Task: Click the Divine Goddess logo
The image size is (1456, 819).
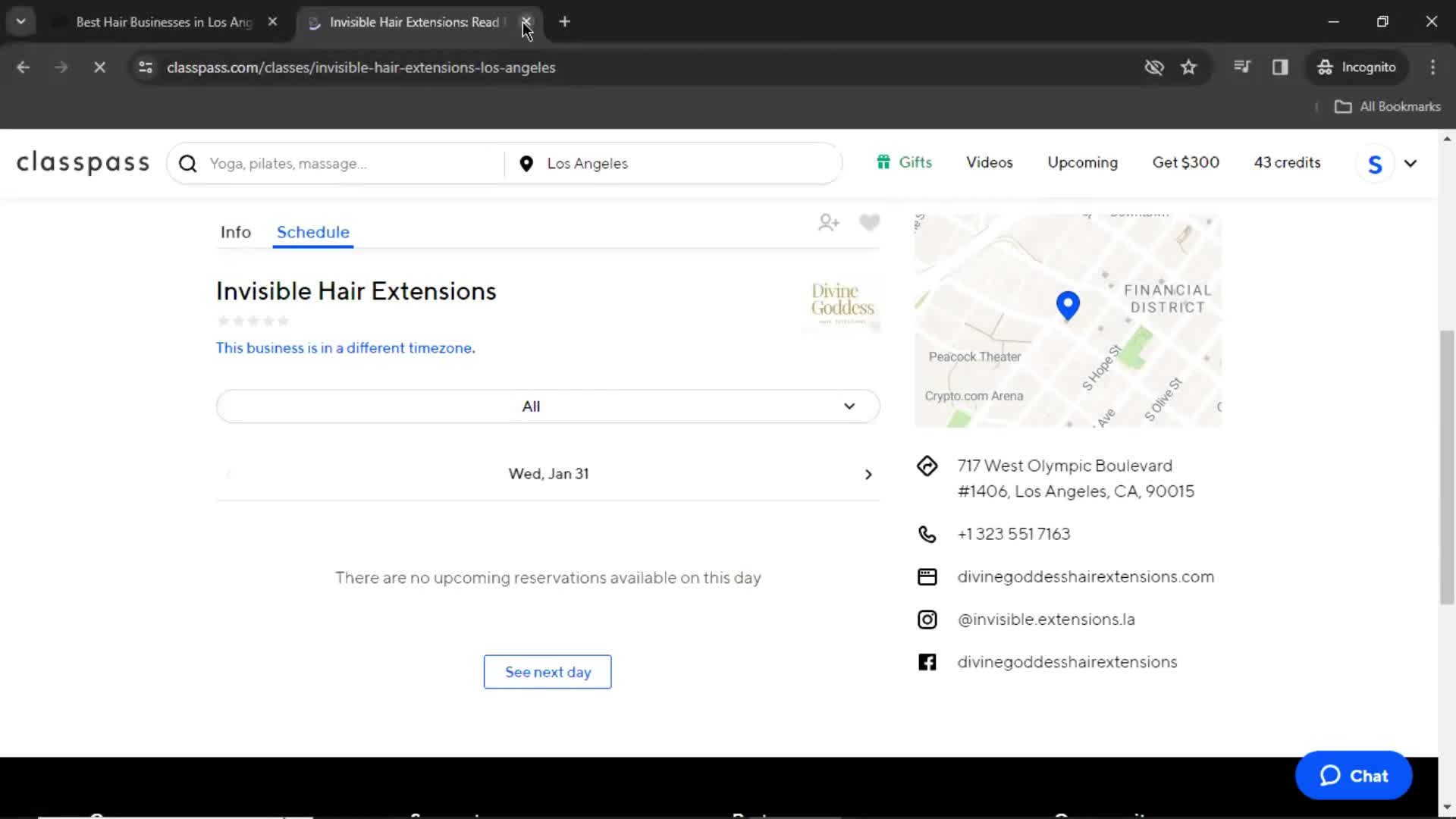Action: pyautogui.click(x=842, y=303)
